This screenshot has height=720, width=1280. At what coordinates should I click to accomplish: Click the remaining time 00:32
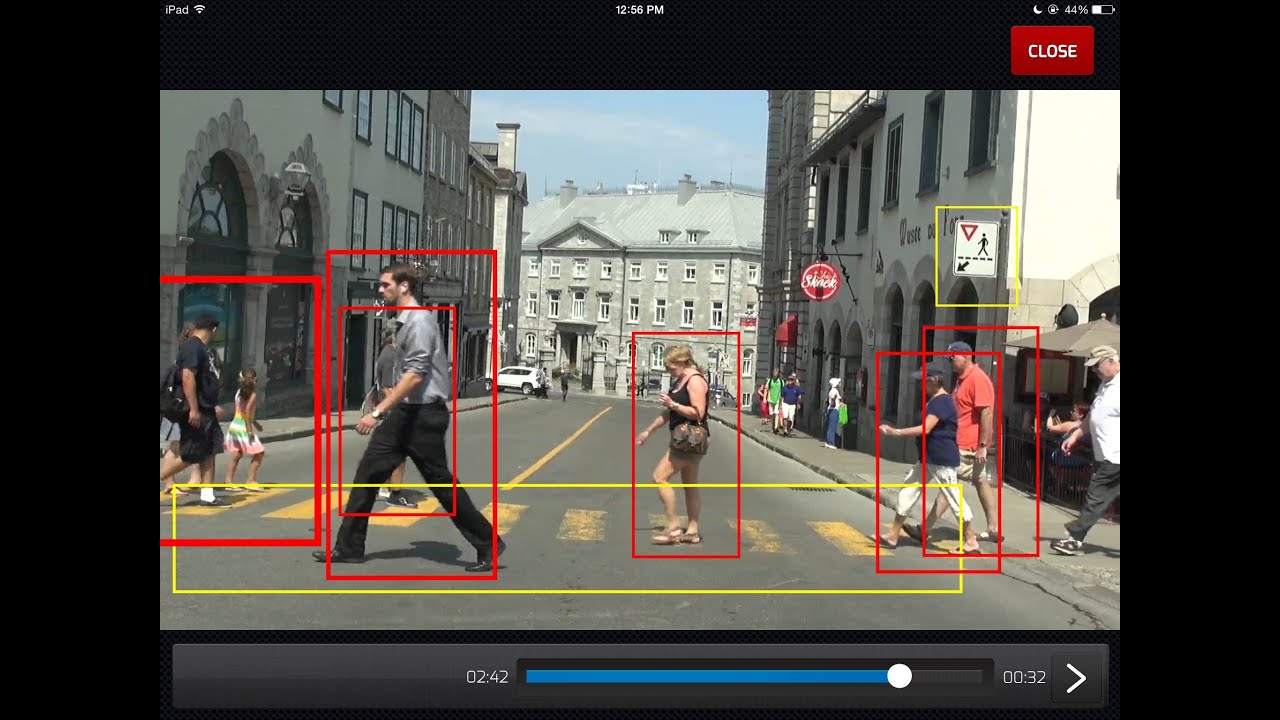(1024, 677)
